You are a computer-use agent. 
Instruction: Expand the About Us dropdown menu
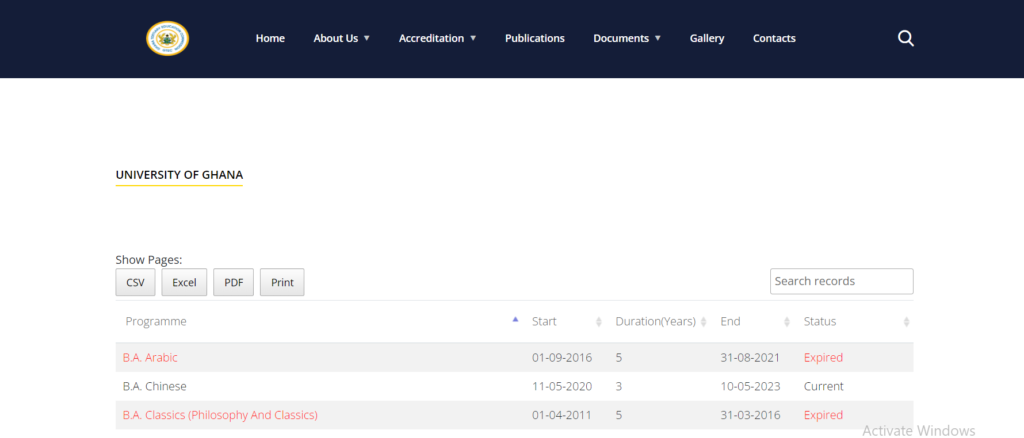click(342, 39)
